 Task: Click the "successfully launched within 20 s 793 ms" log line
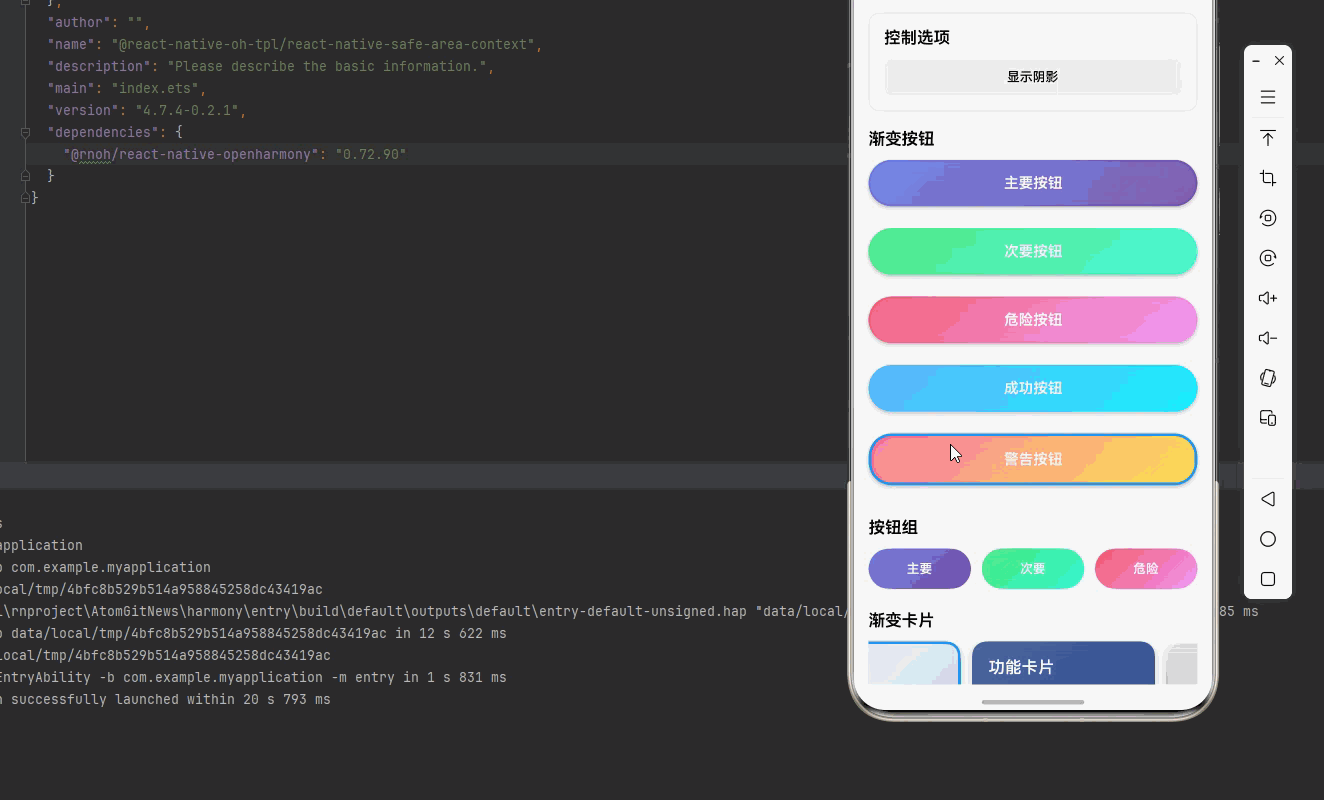[165, 699]
